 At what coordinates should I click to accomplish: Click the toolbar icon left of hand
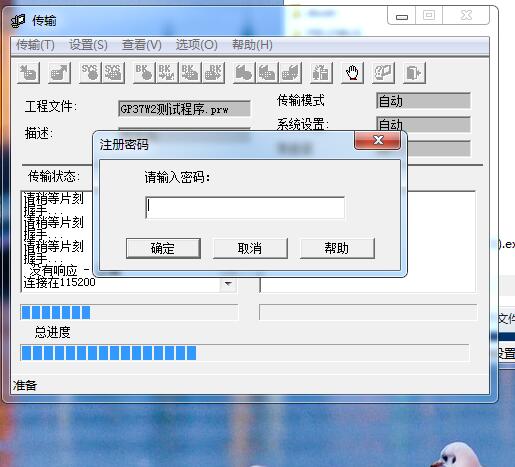321,73
